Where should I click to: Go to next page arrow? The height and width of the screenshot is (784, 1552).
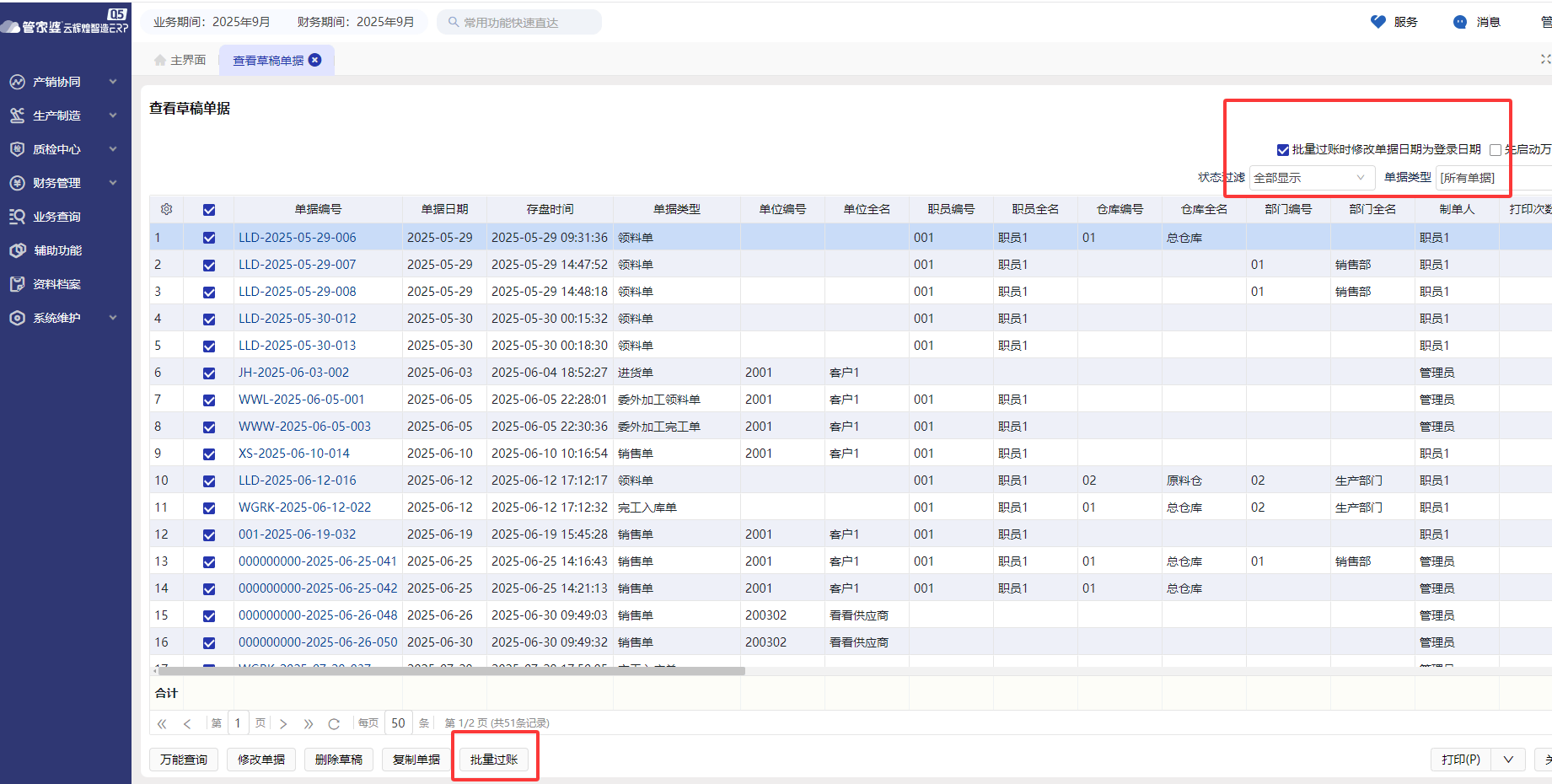coord(283,723)
